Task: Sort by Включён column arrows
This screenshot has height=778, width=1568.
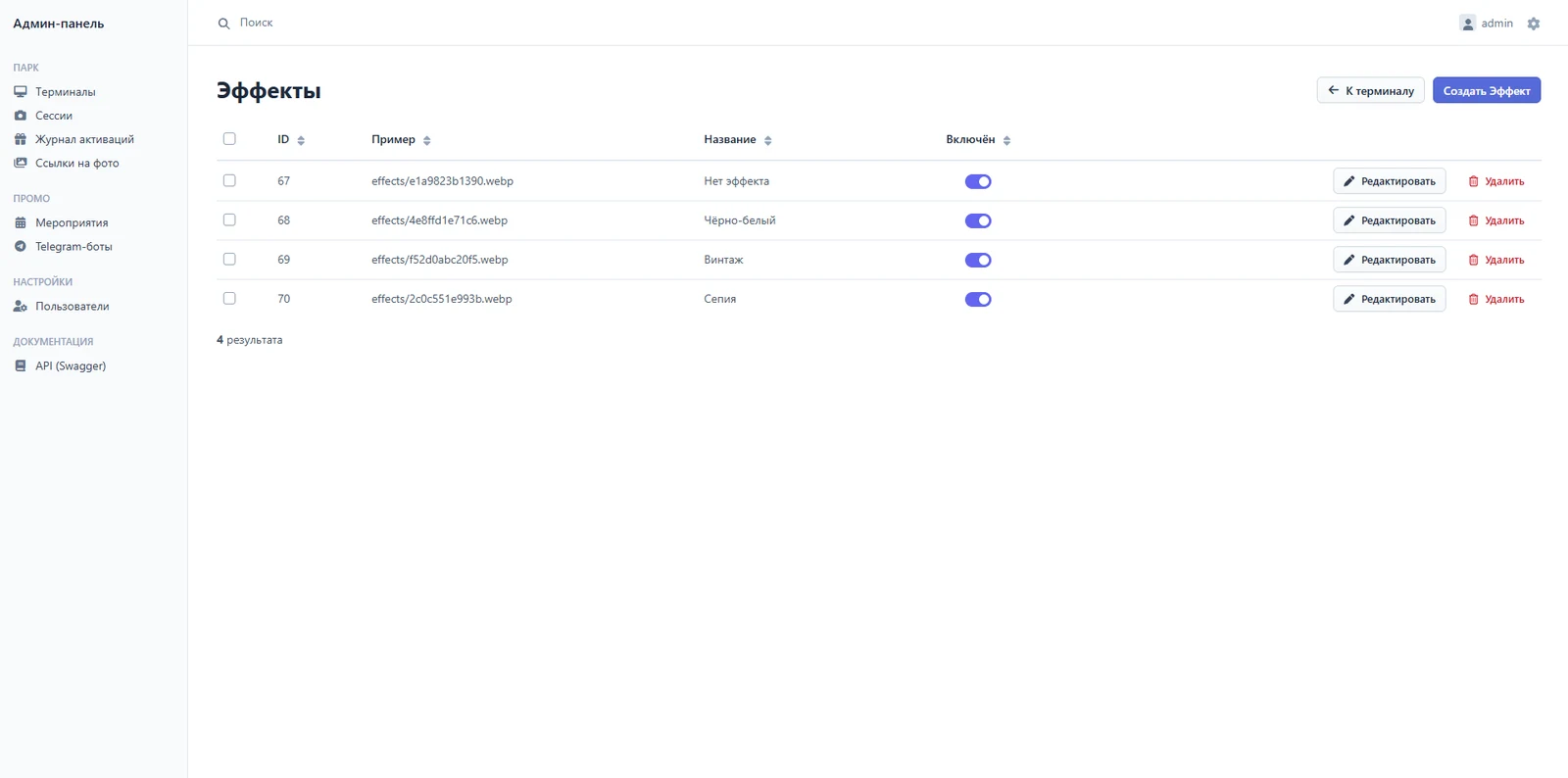Action: pos(1006,140)
